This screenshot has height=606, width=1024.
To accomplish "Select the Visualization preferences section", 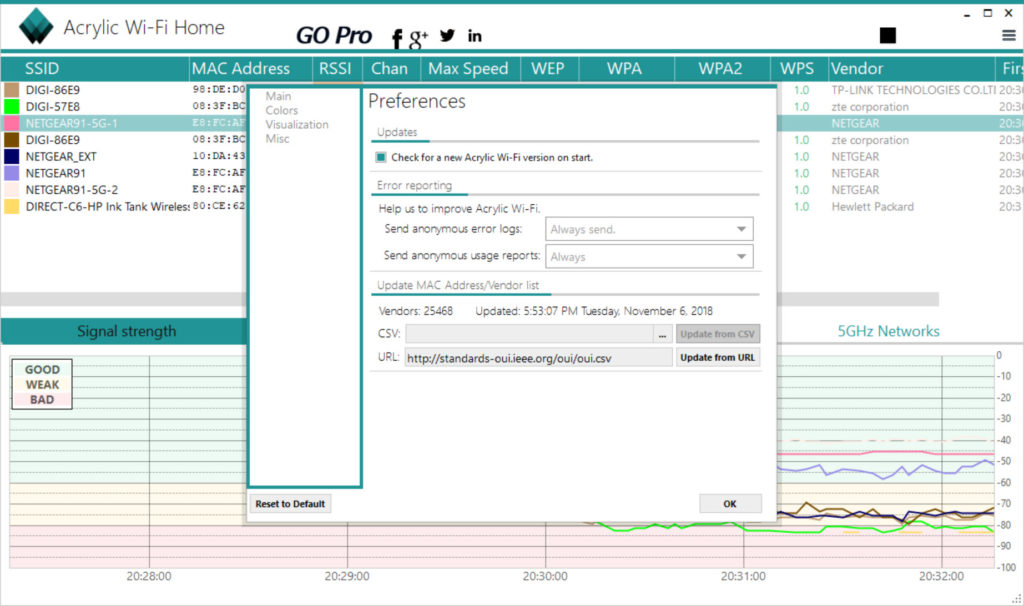I will pos(297,124).
